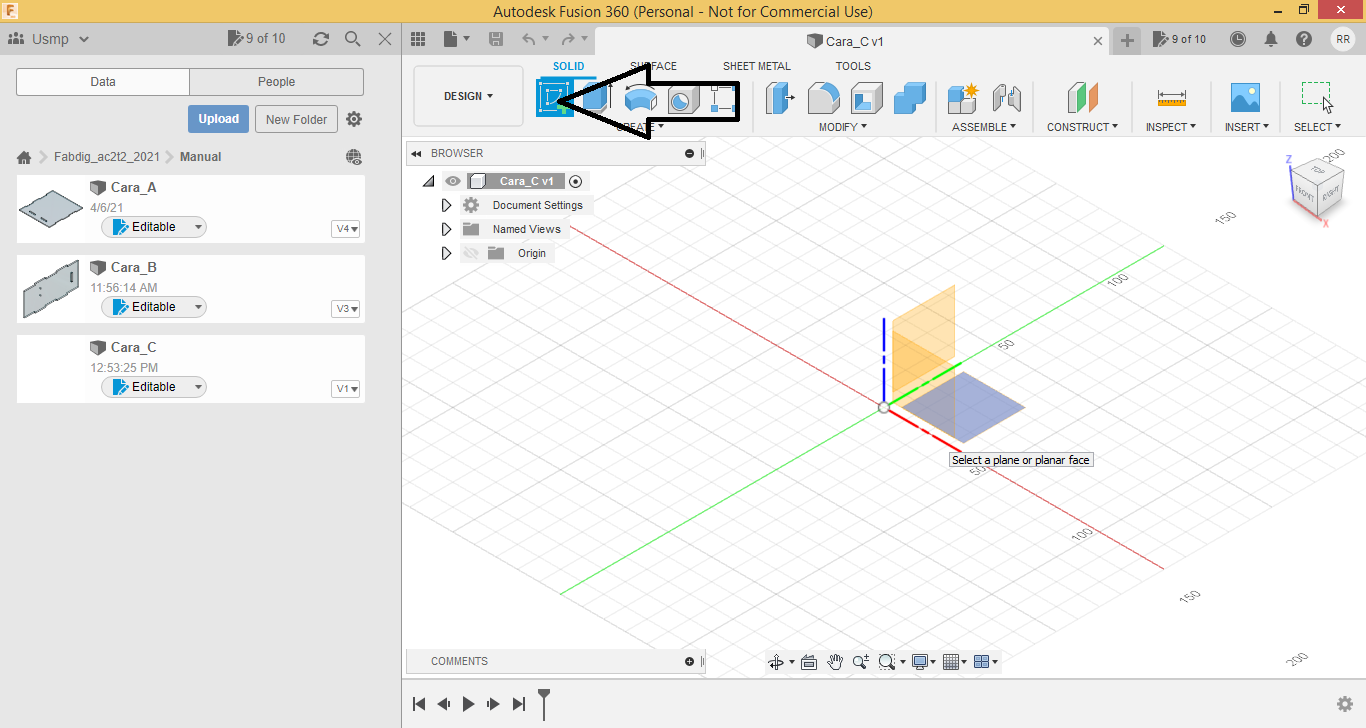Switch to the TOOLS tab
This screenshot has width=1366, height=728.
(x=853, y=66)
